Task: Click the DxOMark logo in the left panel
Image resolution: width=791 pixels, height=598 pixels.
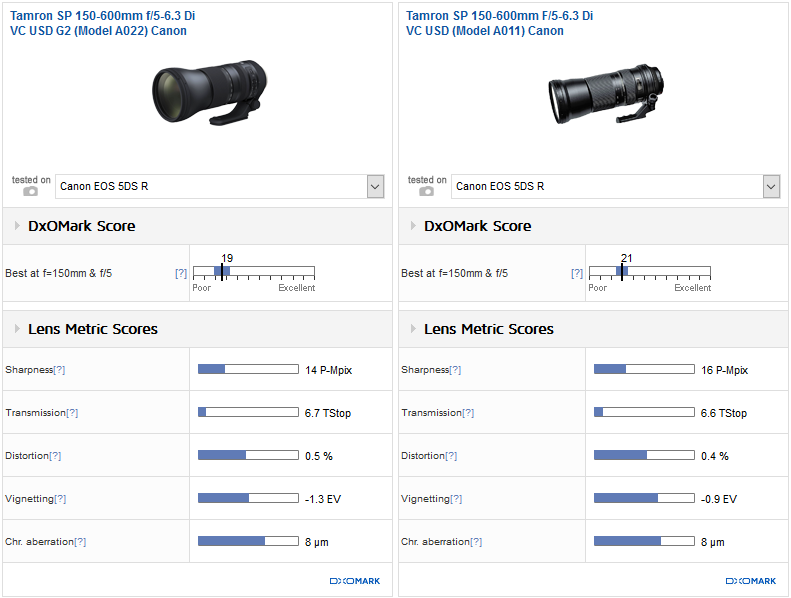Action: [355, 581]
